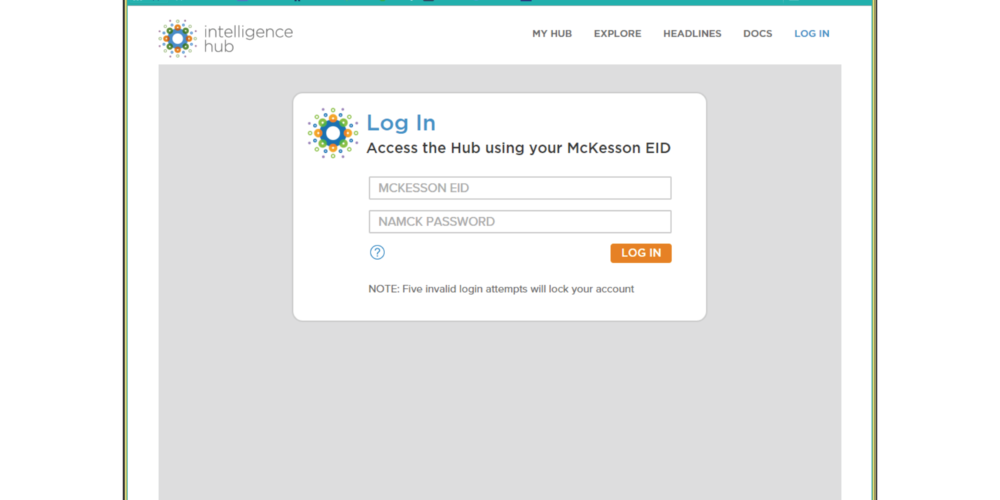Click the teal bar at the page top

[500, 3]
